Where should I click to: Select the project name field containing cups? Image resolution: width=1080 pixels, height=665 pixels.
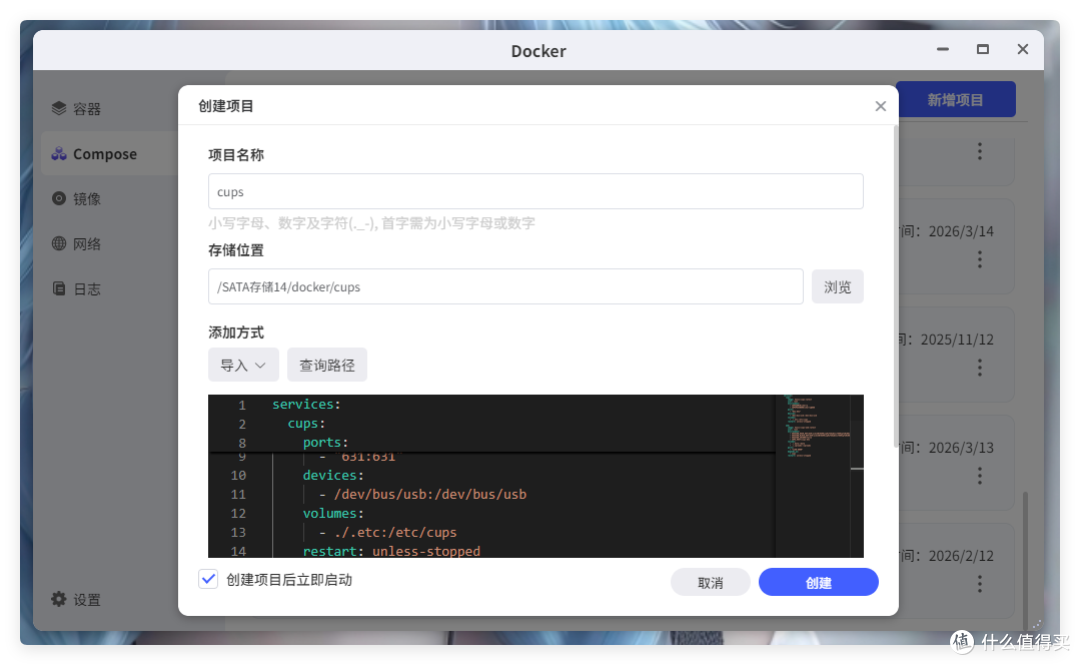(x=536, y=191)
